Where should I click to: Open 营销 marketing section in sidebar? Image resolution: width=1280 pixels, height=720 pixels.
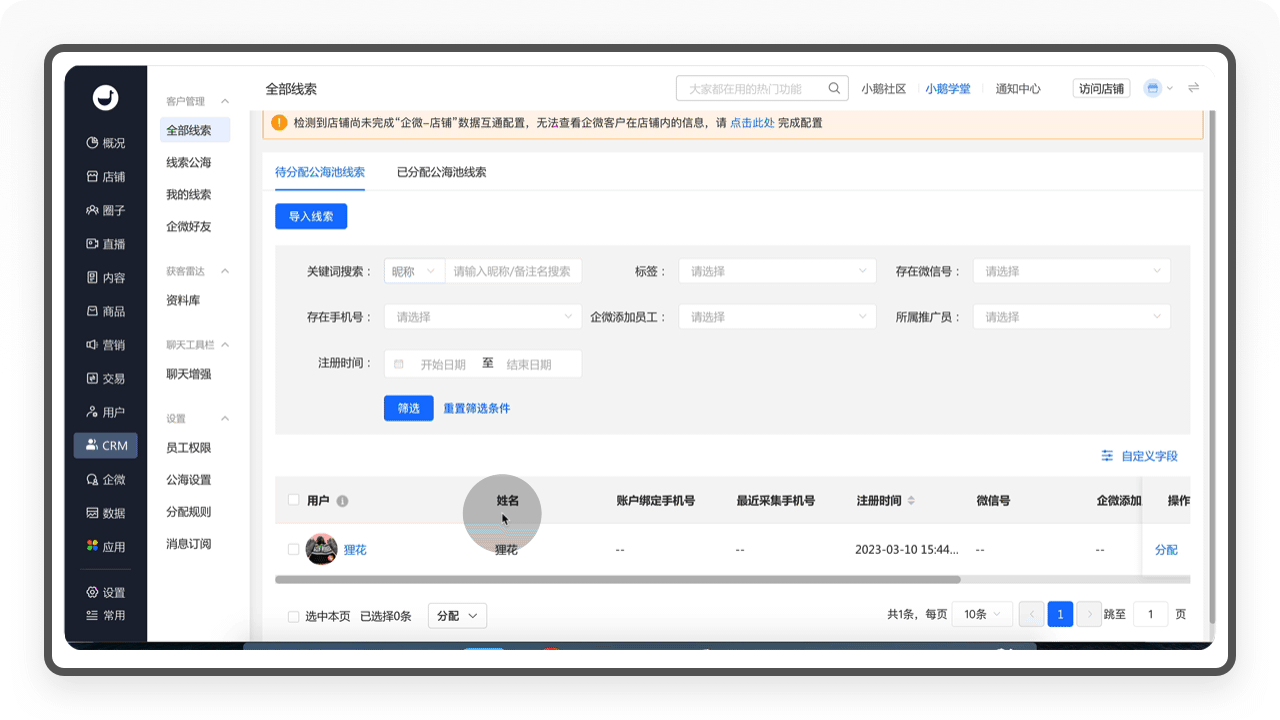click(x=106, y=345)
